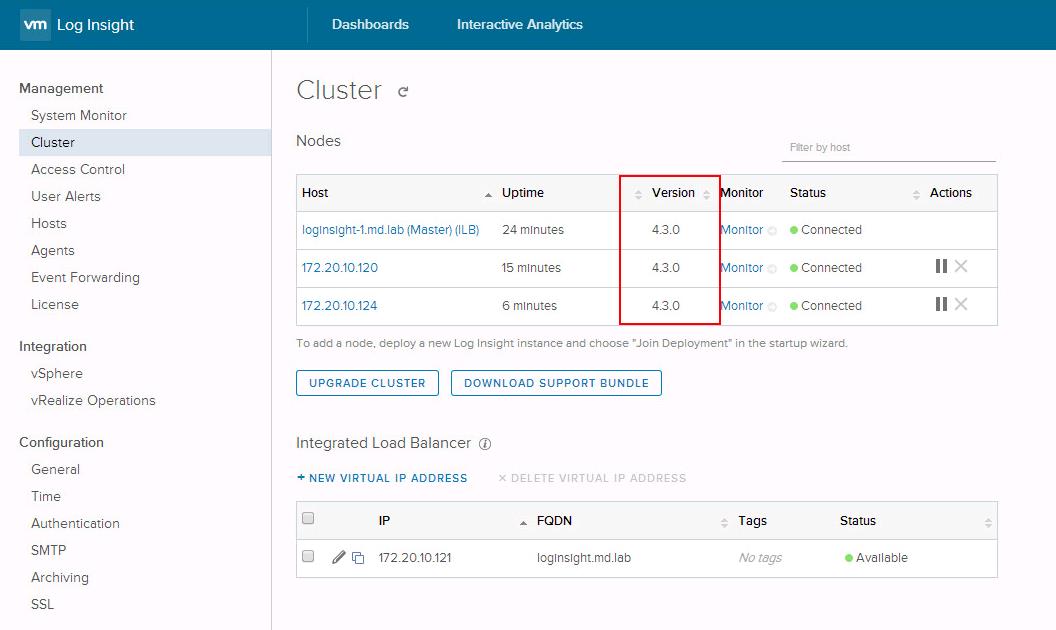Viewport: 1056px width, 630px height.
Task: Click Download Support Bundle button
Action: tap(556, 383)
